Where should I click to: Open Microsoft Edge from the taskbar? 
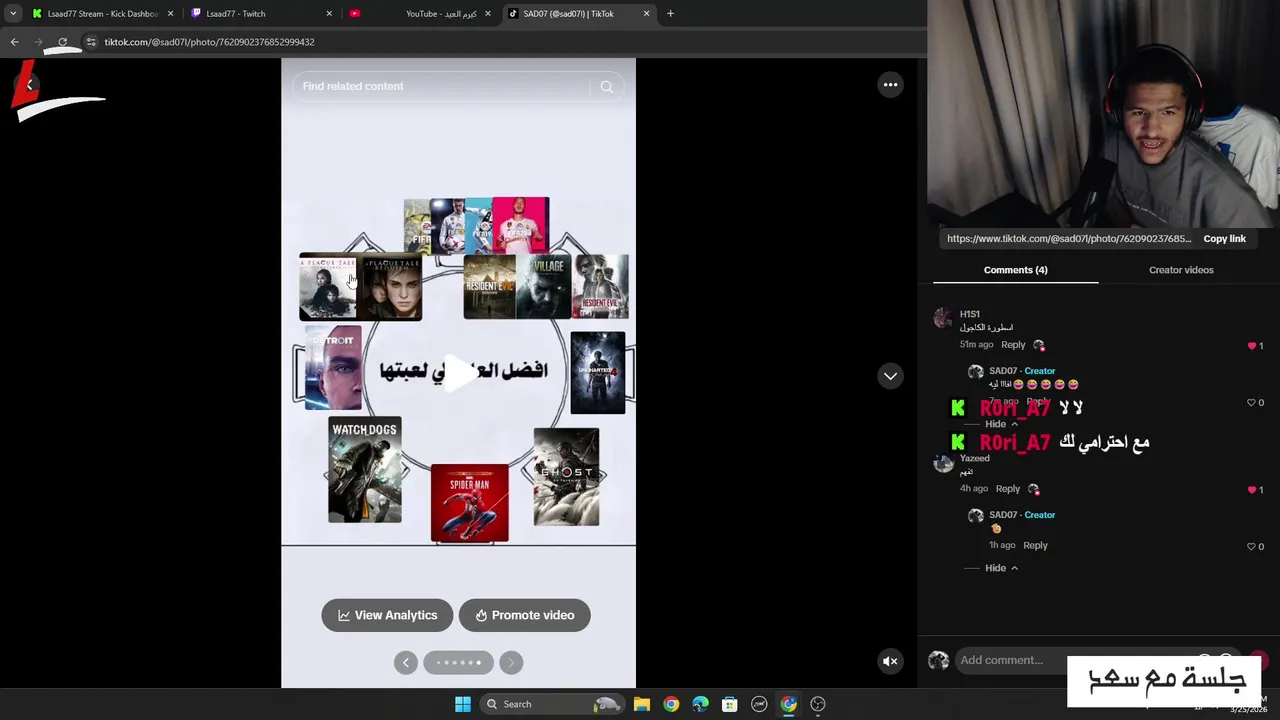pos(700,704)
